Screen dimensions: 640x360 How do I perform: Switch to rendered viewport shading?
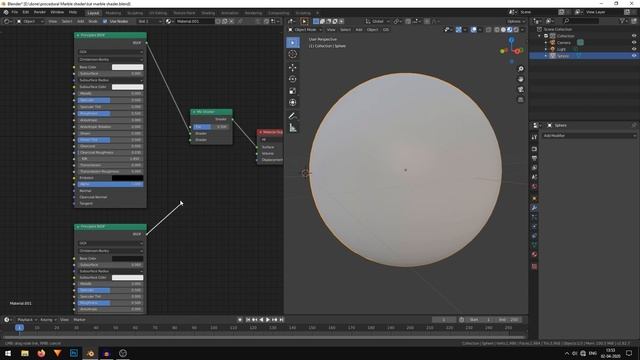pos(516,30)
